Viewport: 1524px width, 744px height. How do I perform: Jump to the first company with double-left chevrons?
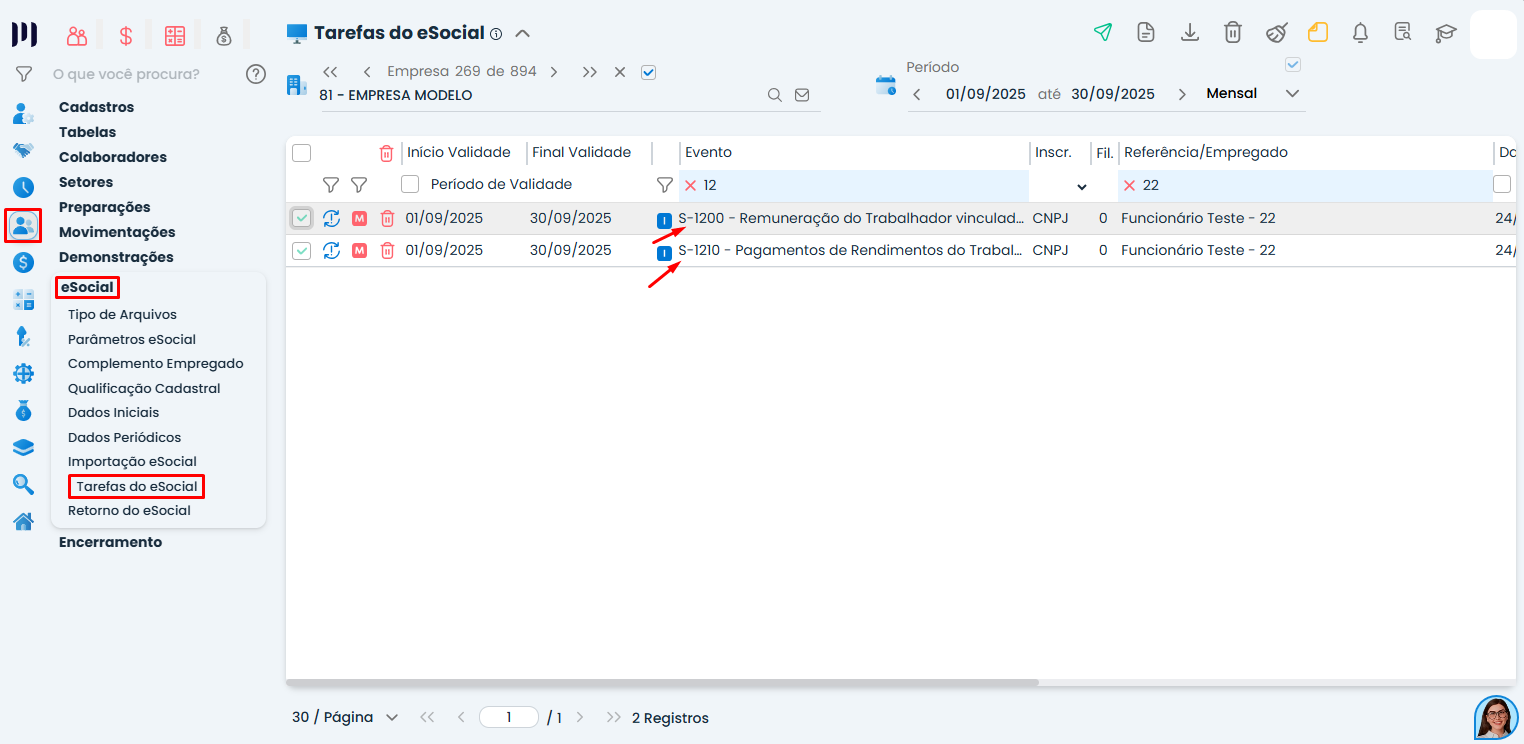[x=331, y=72]
